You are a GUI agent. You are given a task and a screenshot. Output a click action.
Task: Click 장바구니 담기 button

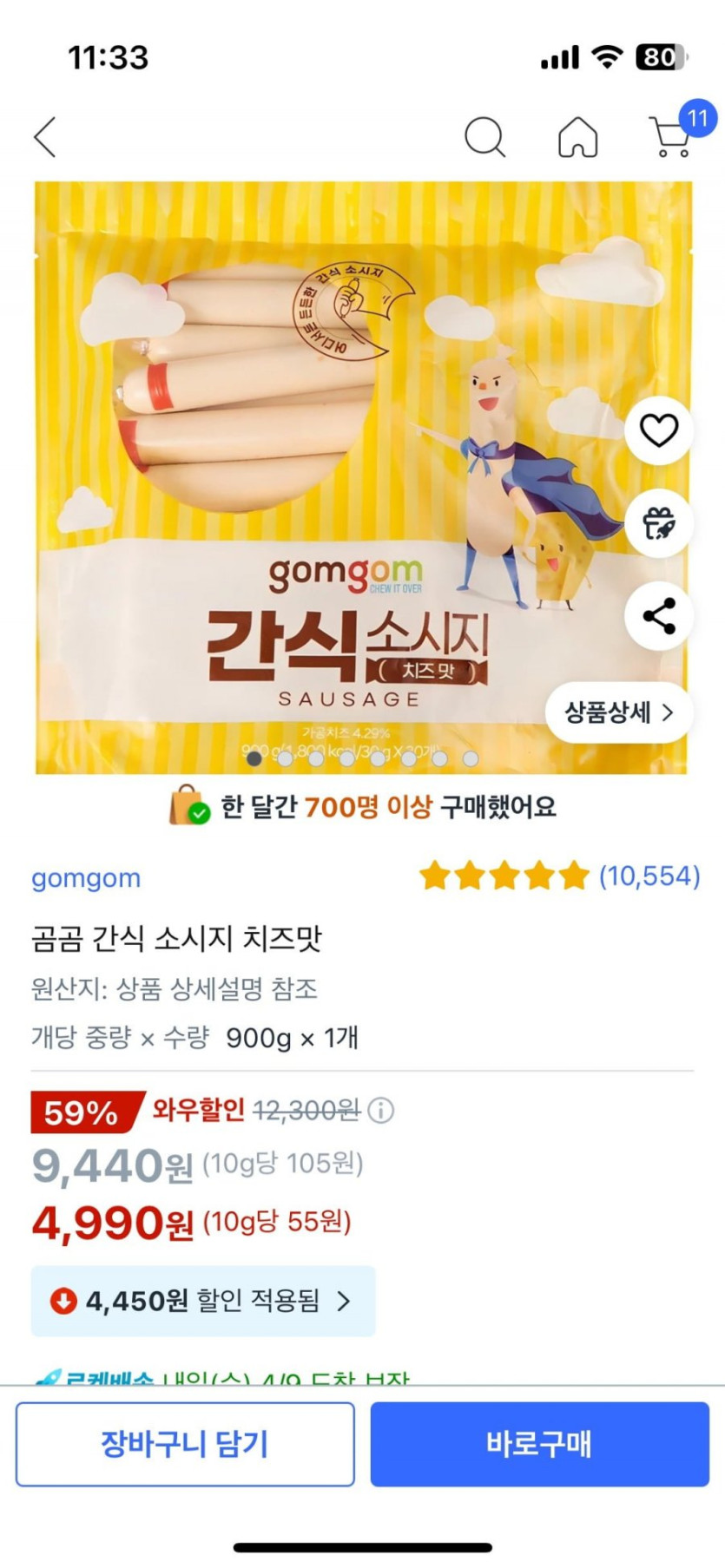click(x=185, y=1444)
